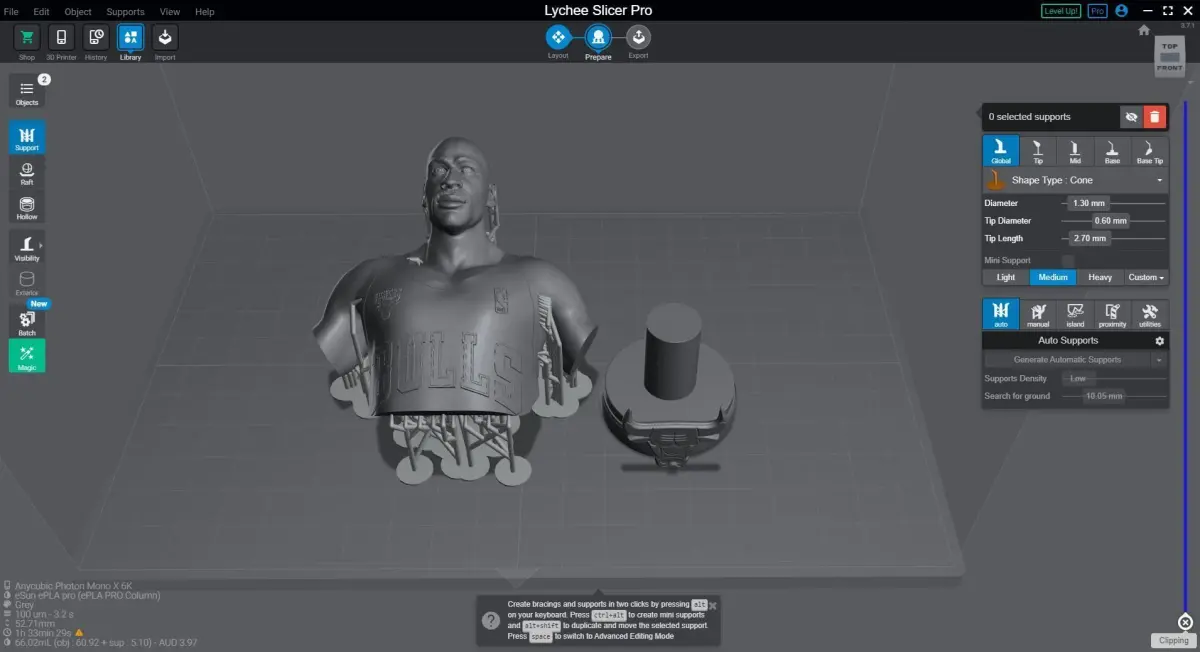Image resolution: width=1200 pixels, height=652 pixels.
Task: Click the eSun ePLA pro resin label
Action: (87, 596)
